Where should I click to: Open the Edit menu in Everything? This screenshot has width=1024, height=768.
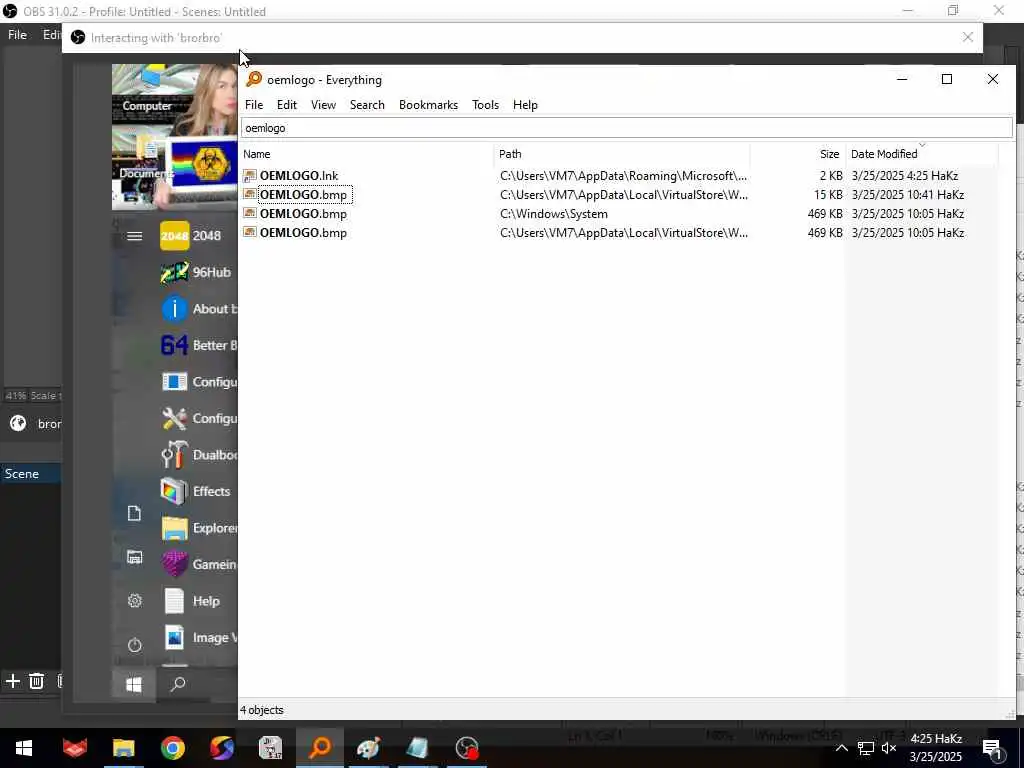(x=286, y=104)
